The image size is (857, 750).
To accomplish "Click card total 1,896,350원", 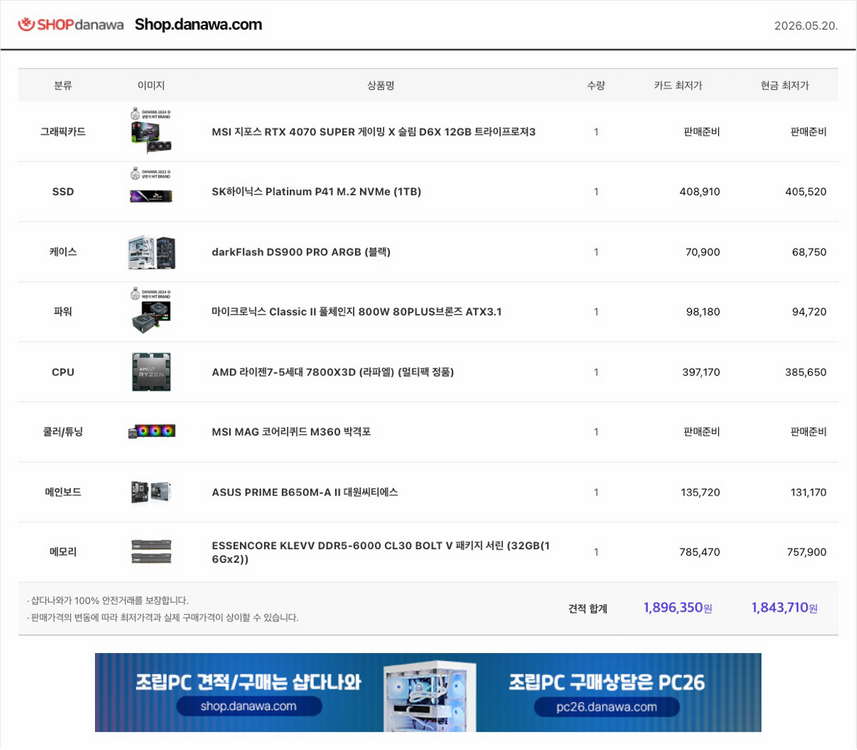I will [678, 608].
